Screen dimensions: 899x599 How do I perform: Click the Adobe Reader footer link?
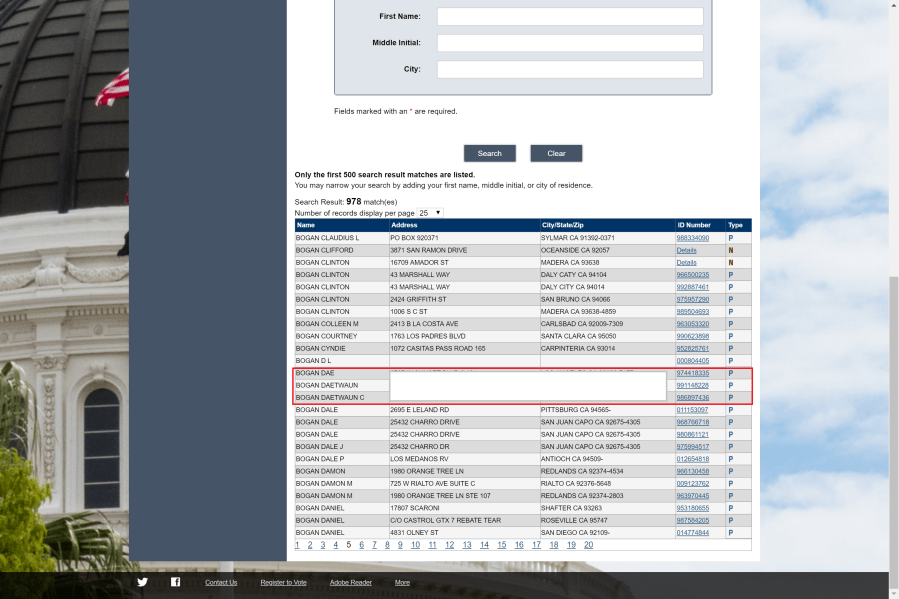[350, 582]
